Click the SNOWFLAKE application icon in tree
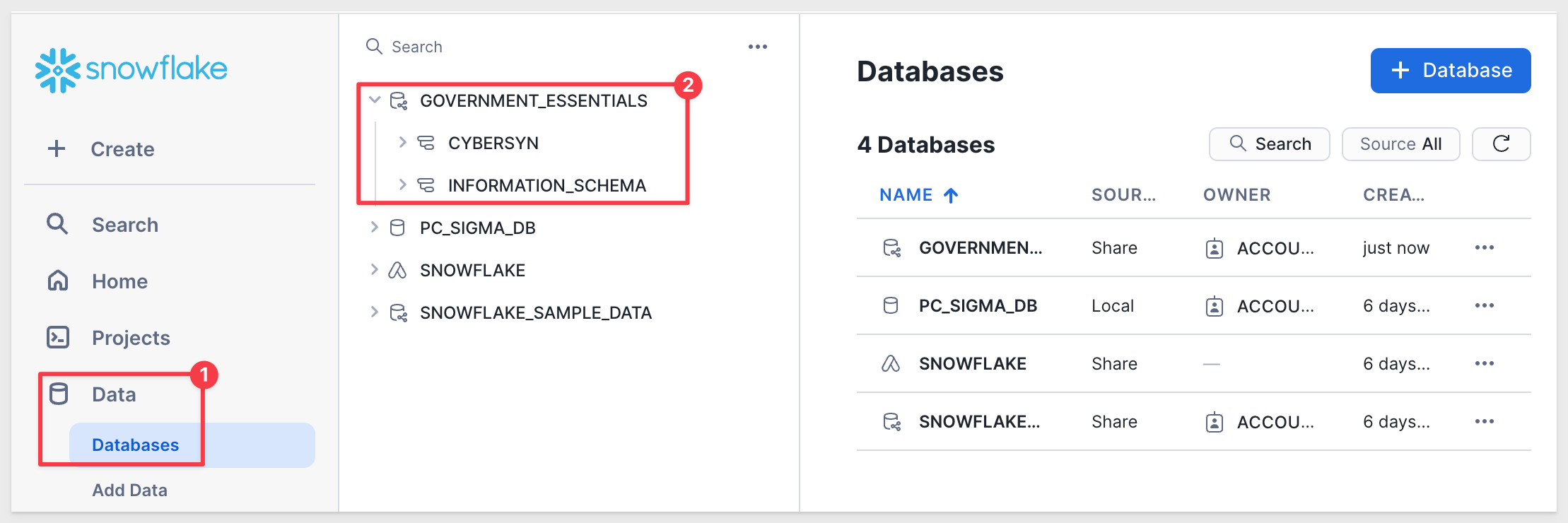The image size is (1568, 523). (x=398, y=270)
